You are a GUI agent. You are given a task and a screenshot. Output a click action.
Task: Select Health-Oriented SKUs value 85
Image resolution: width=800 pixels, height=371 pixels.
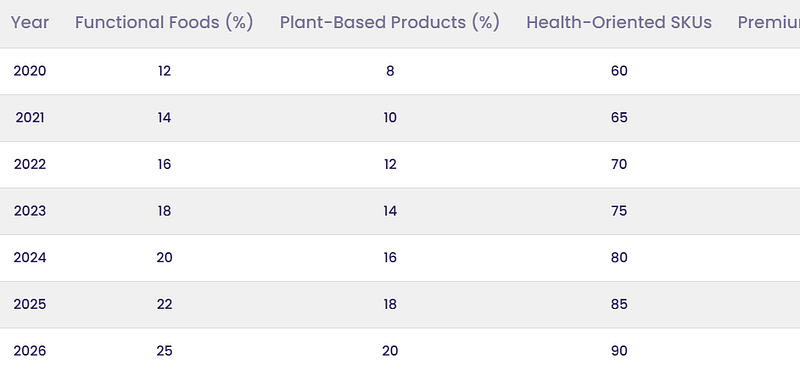click(619, 305)
